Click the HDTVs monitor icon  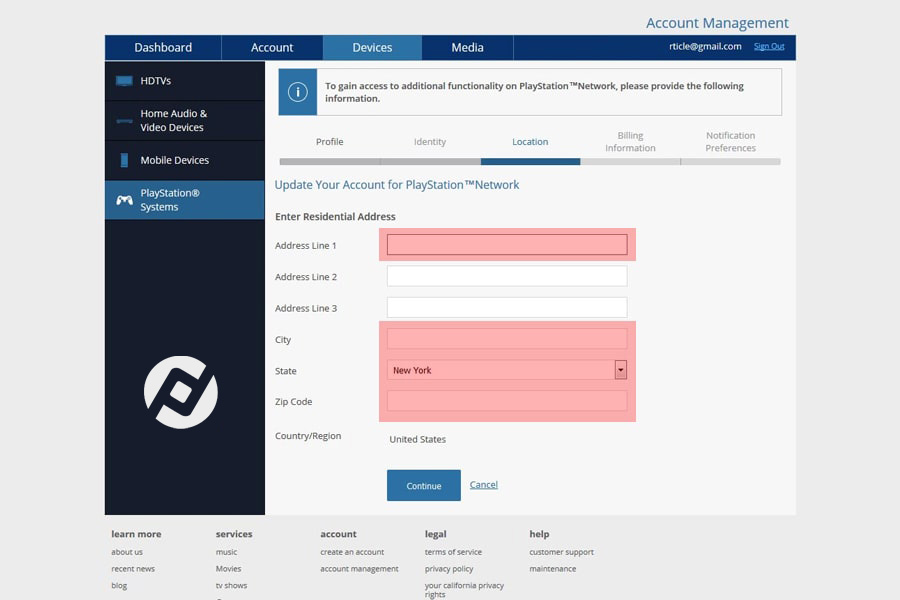pos(124,81)
